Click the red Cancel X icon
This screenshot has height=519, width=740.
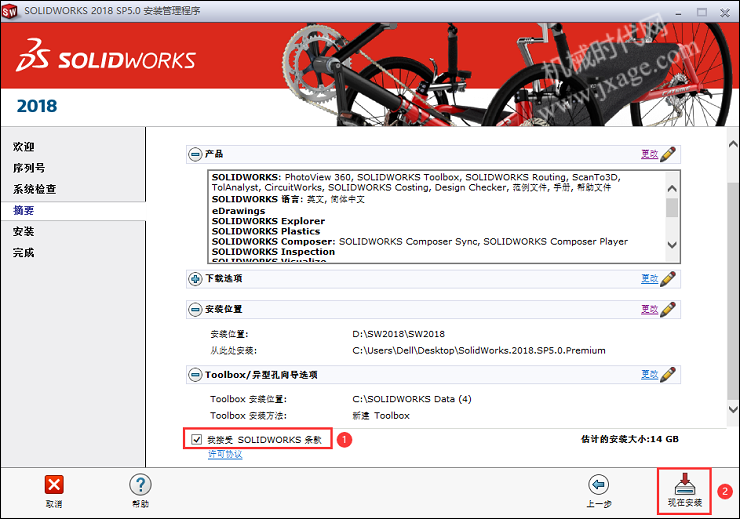coord(54,485)
